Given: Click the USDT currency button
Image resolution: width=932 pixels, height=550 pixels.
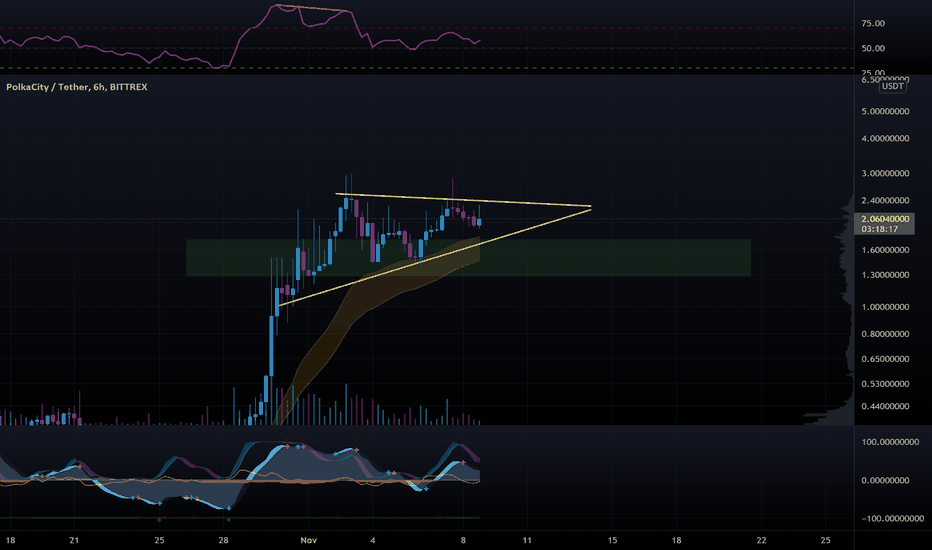Looking at the screenshot, I should (892, 86).
